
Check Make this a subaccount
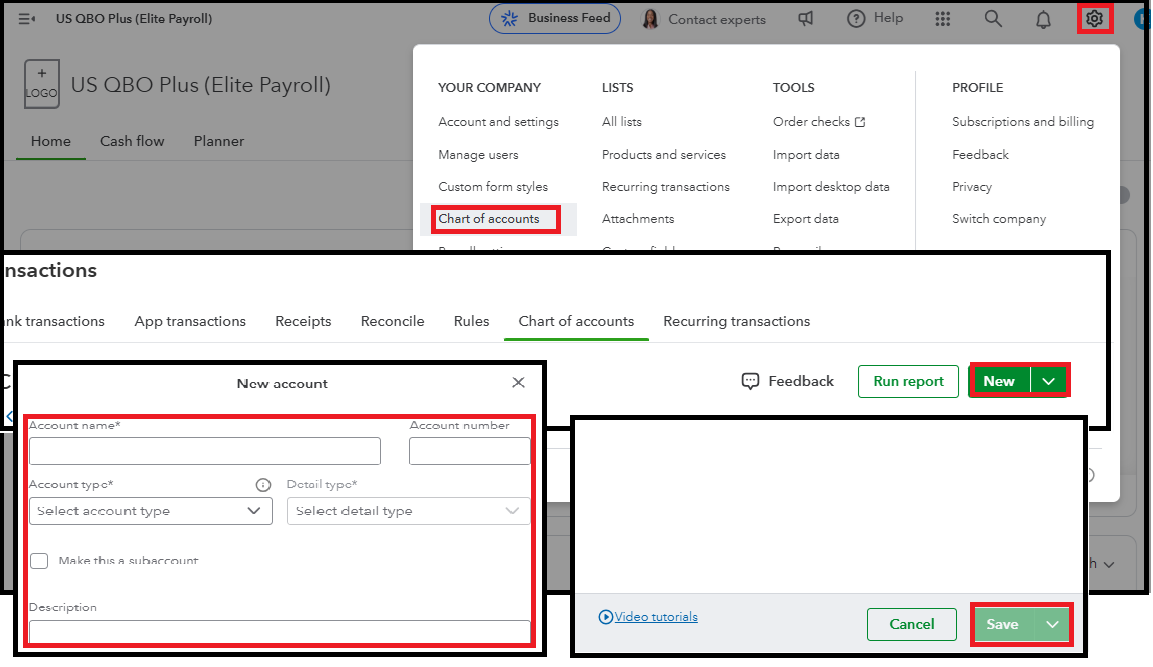pos(39,560)
